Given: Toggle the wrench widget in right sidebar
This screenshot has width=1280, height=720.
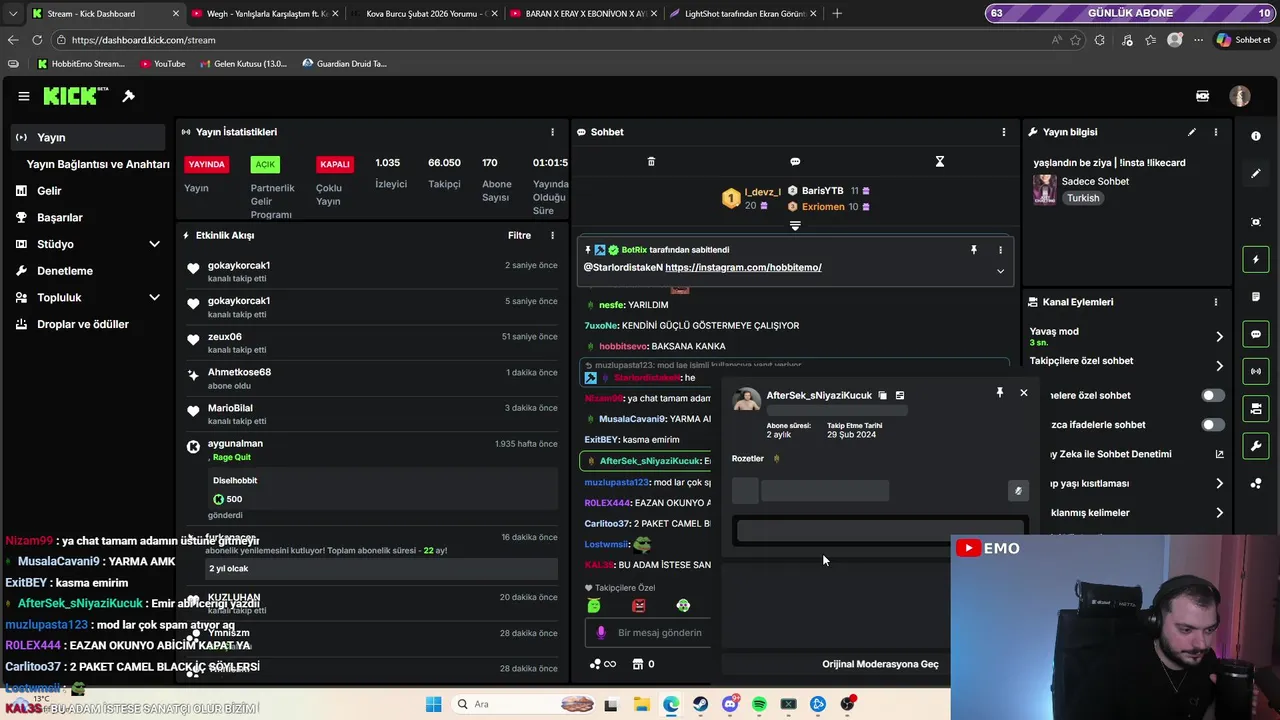Looking at the screenshot, I should (x=1256, y=445).
